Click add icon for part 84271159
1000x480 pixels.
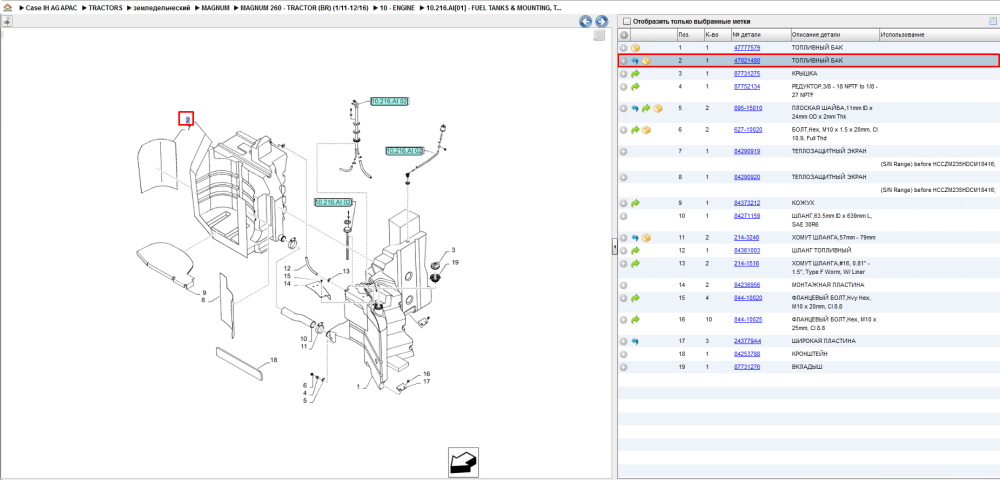(x=624, y=216)
